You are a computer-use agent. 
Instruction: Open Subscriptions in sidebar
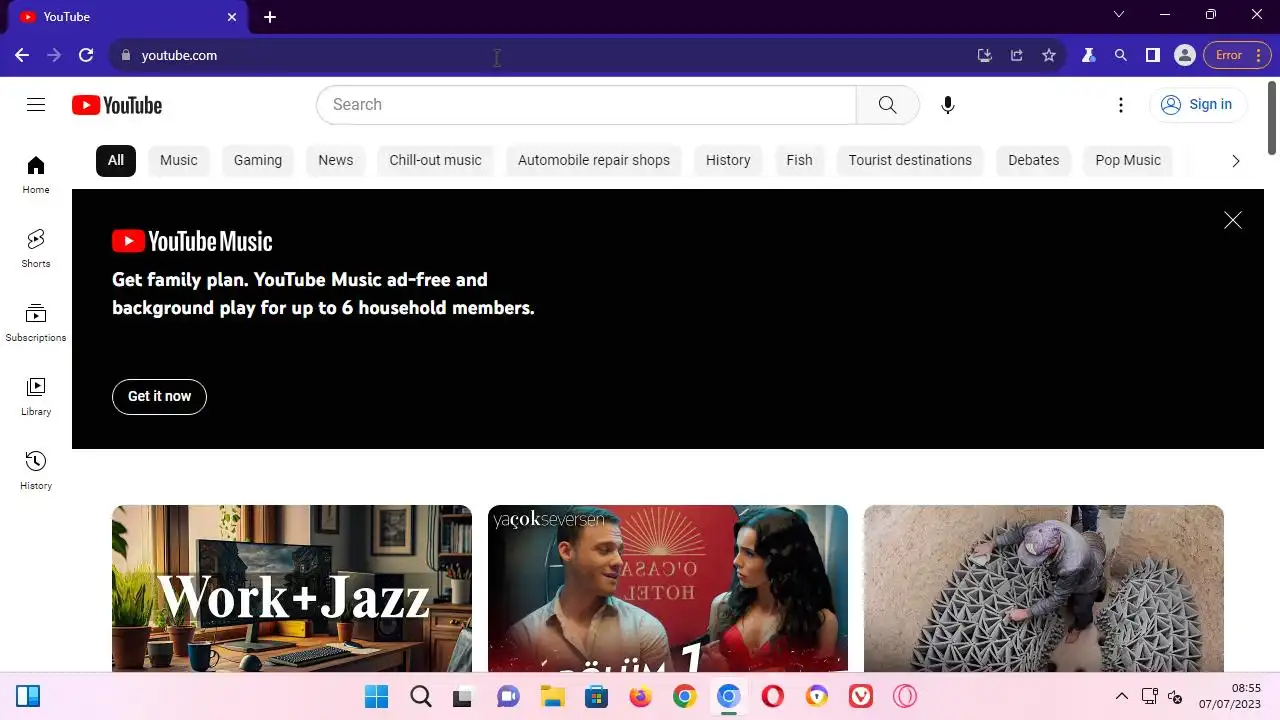tap(36, 322)
